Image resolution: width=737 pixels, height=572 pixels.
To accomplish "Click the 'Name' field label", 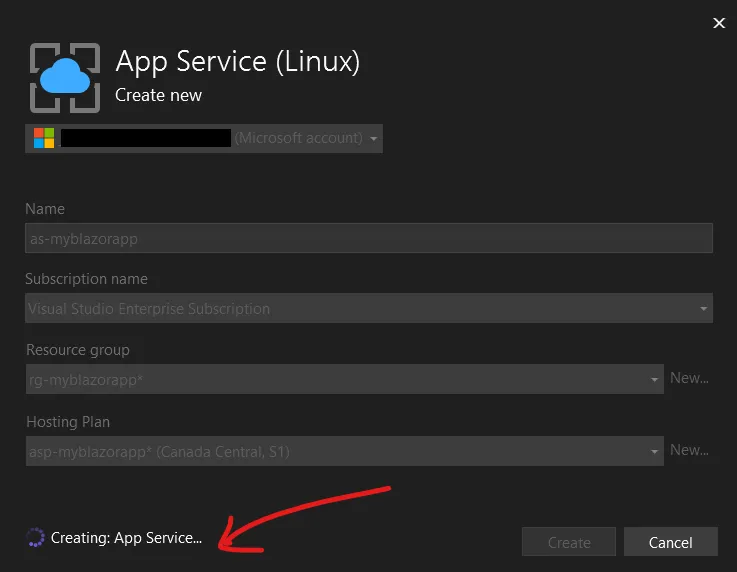I will 45,209.
